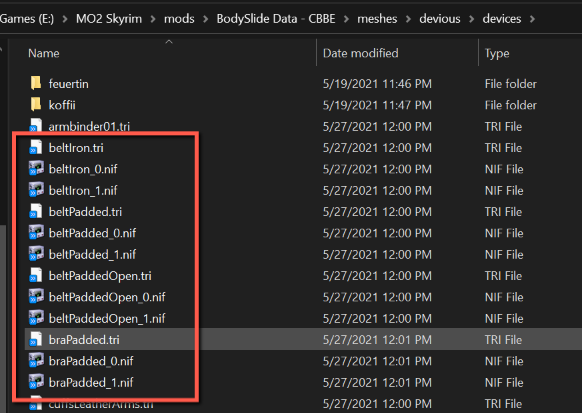Select the beltIron.tri file icon
Image resolution: width=582 pixels, height=413 pixels.
(x=36, y=147)
